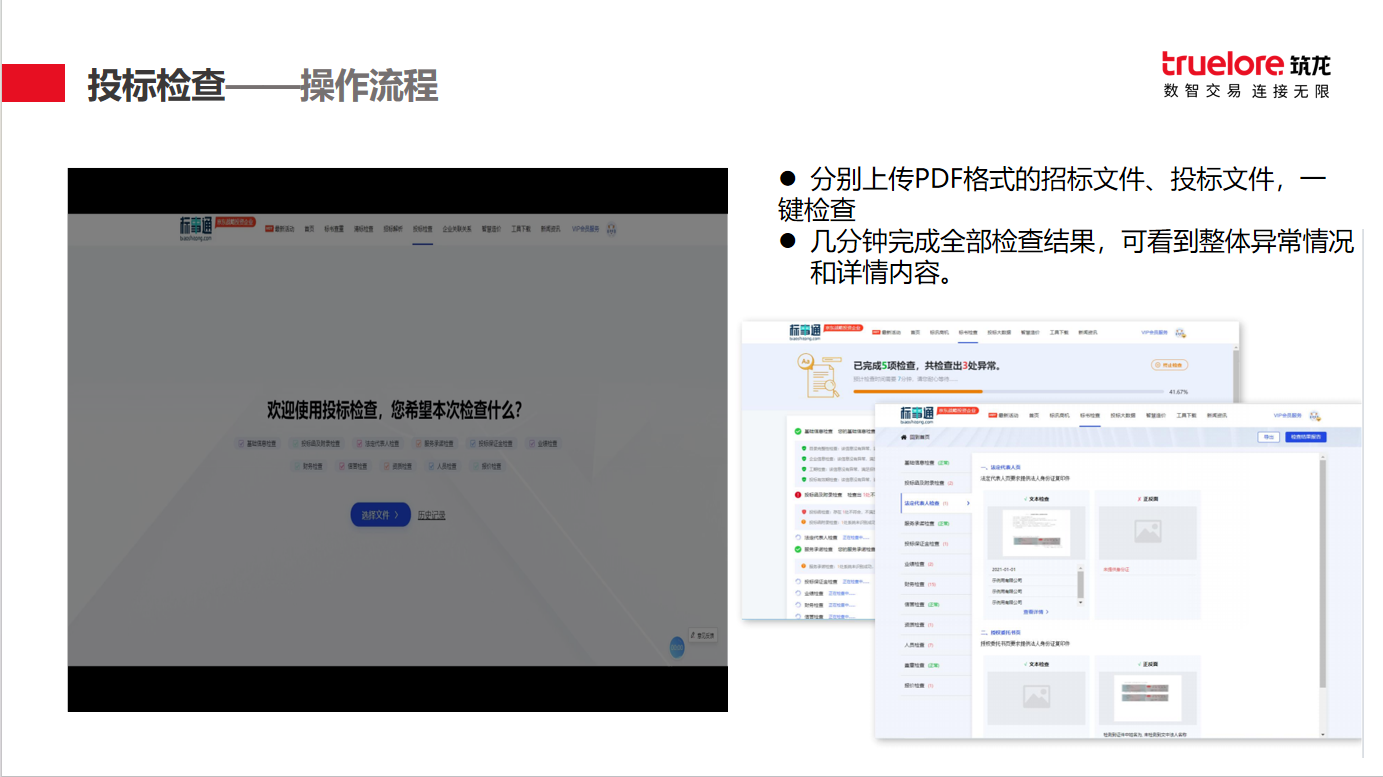Click the green check icon beside 基础信息检查 result row
This screenshot has height=777, width=1383.
pyautogui.click(x=798, y=431)
